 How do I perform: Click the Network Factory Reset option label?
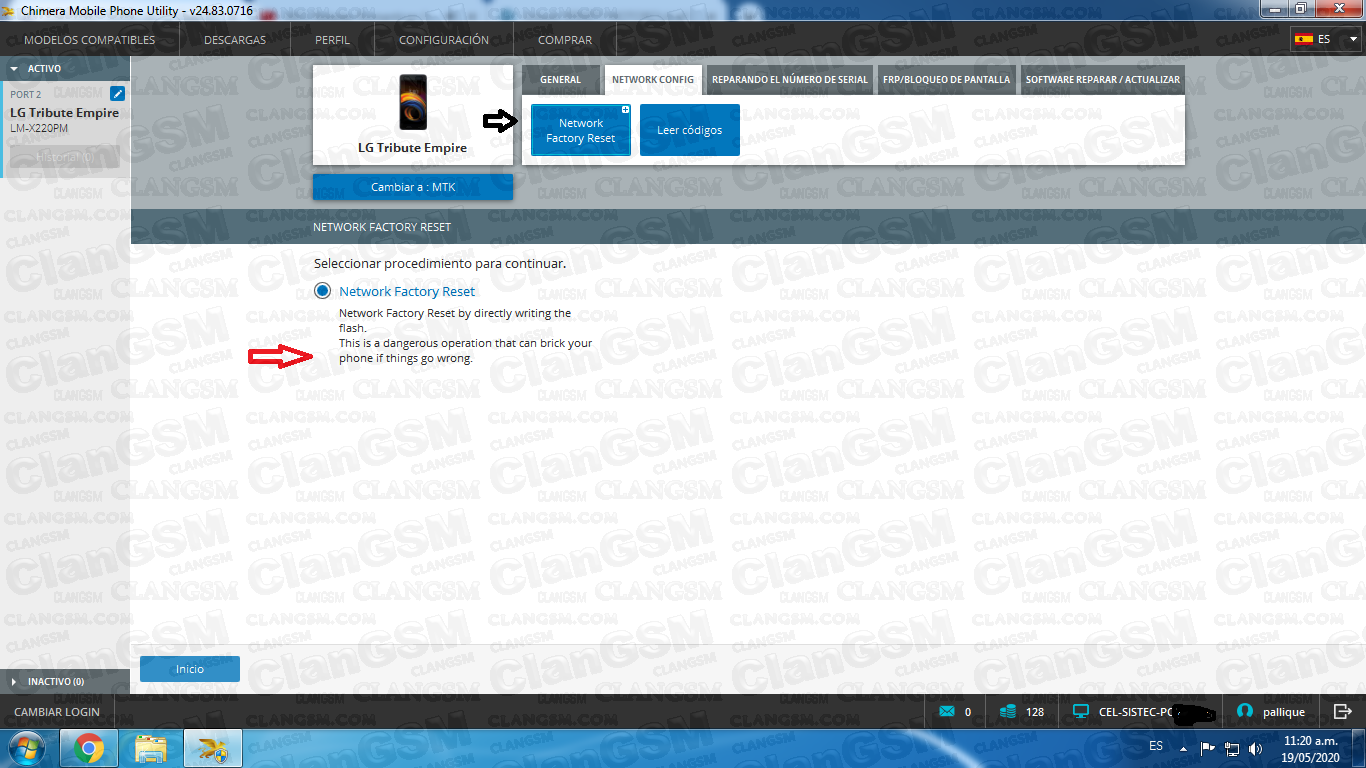pyautogui.click(x=407, y=291)
